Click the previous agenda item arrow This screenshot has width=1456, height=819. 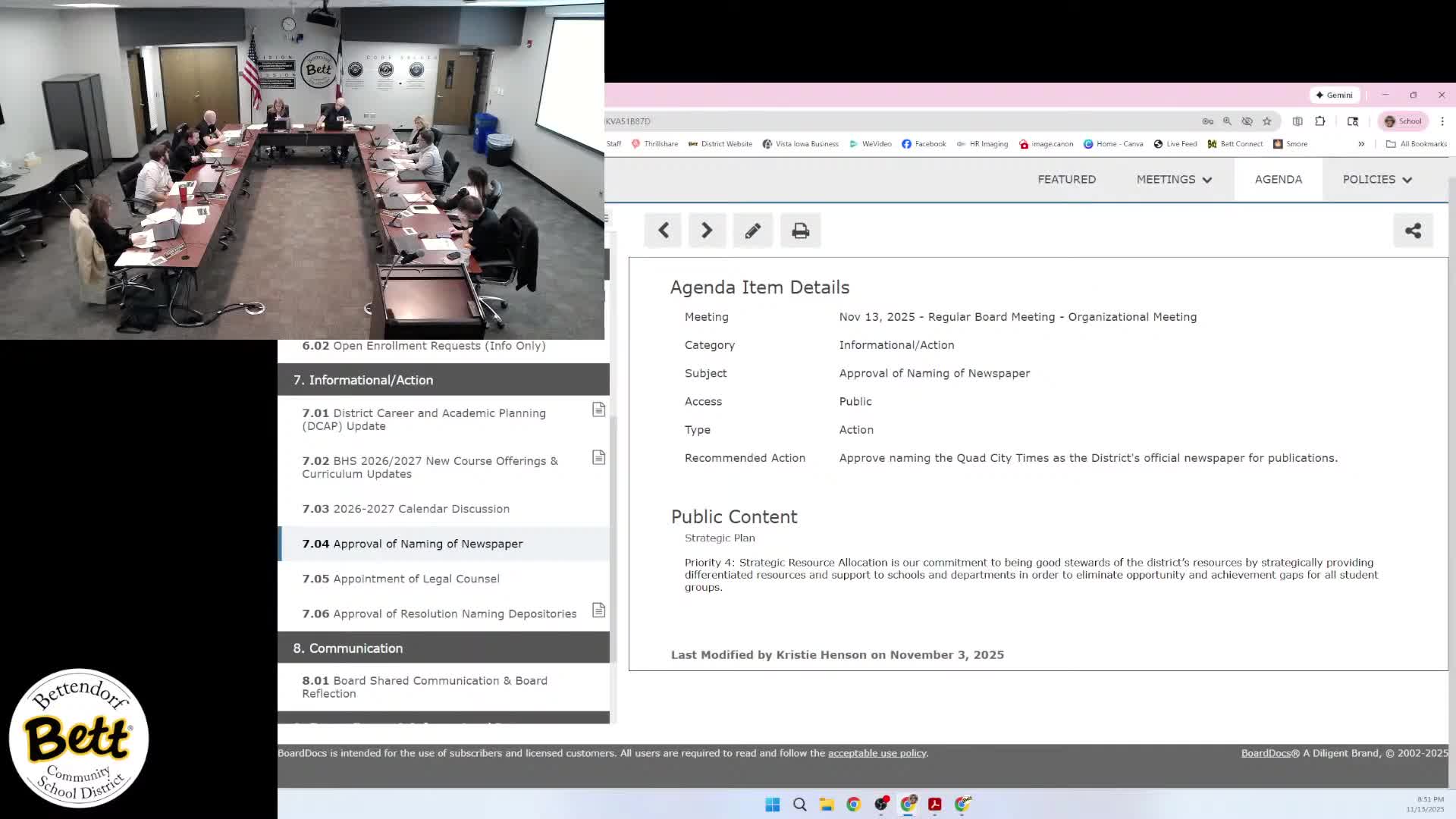tap(664, 231)
